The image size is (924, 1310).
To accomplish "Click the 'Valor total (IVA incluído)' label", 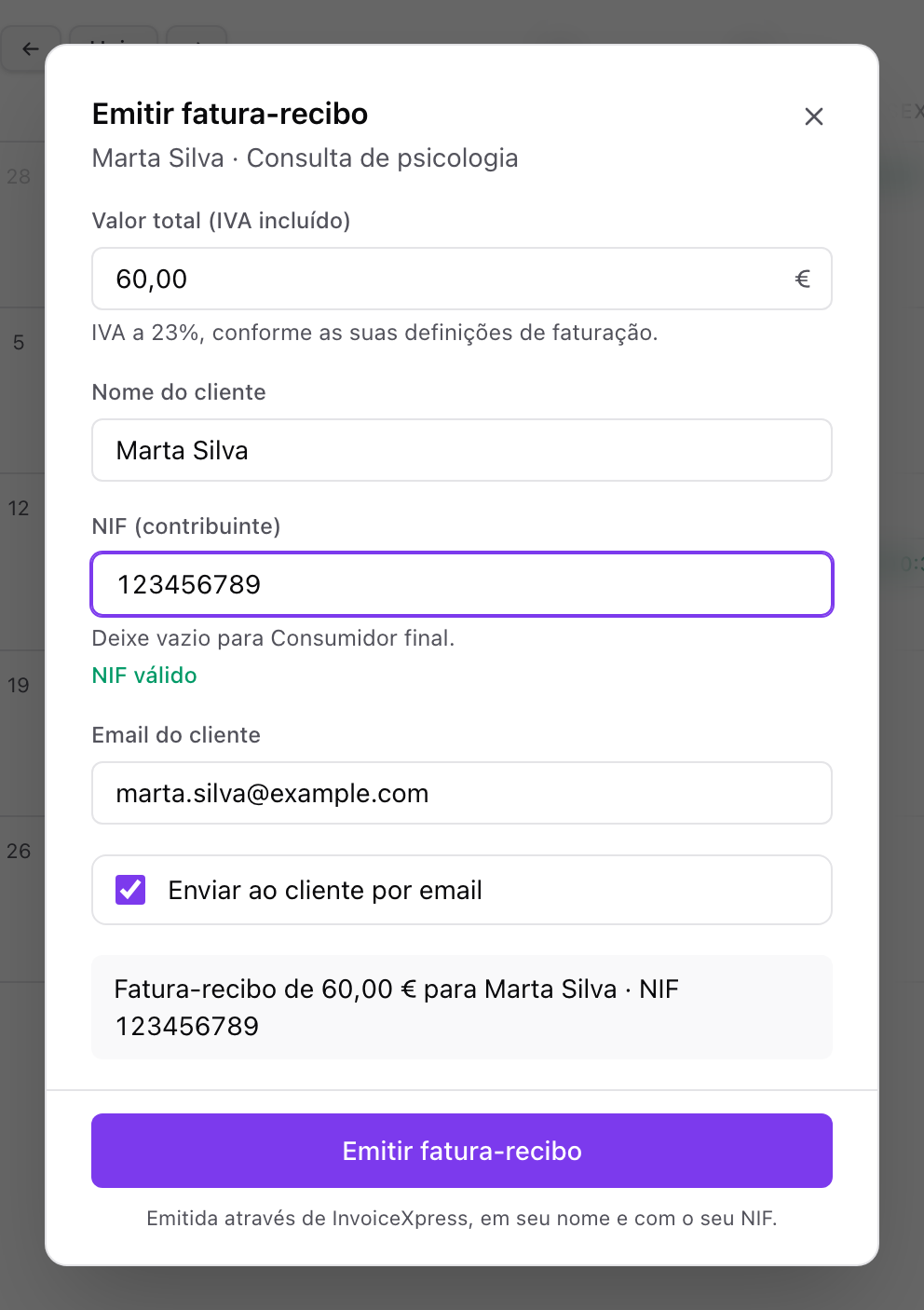I will (x=221, y=221).
